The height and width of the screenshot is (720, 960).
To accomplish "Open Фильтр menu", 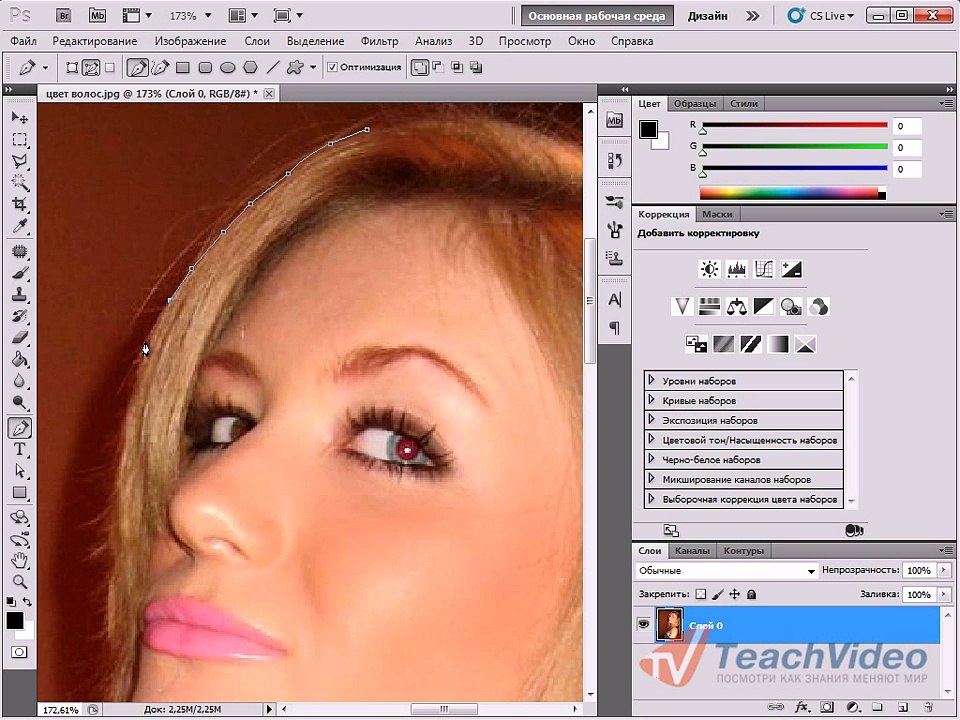I will 380,41.
